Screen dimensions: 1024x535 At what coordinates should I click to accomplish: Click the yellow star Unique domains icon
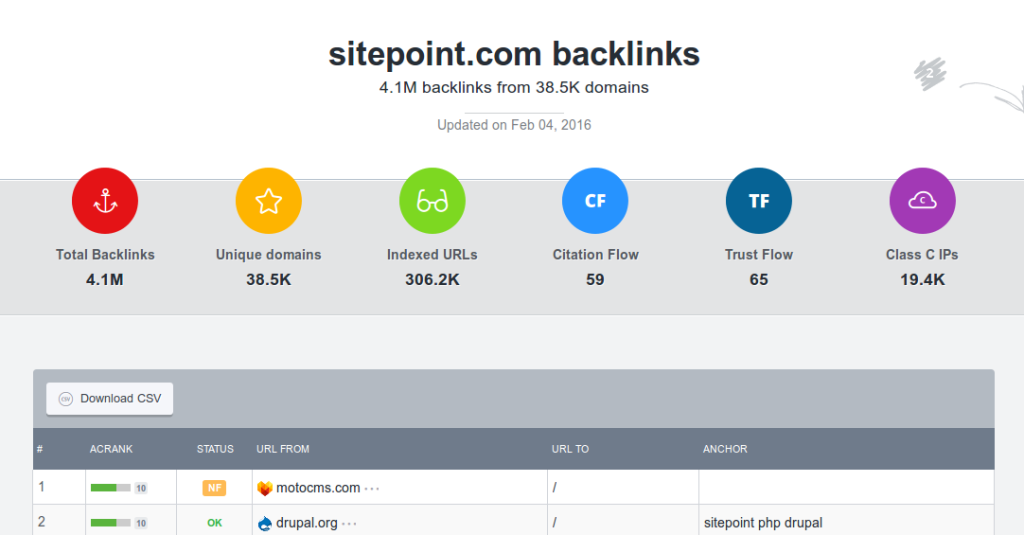pos(268,201)
